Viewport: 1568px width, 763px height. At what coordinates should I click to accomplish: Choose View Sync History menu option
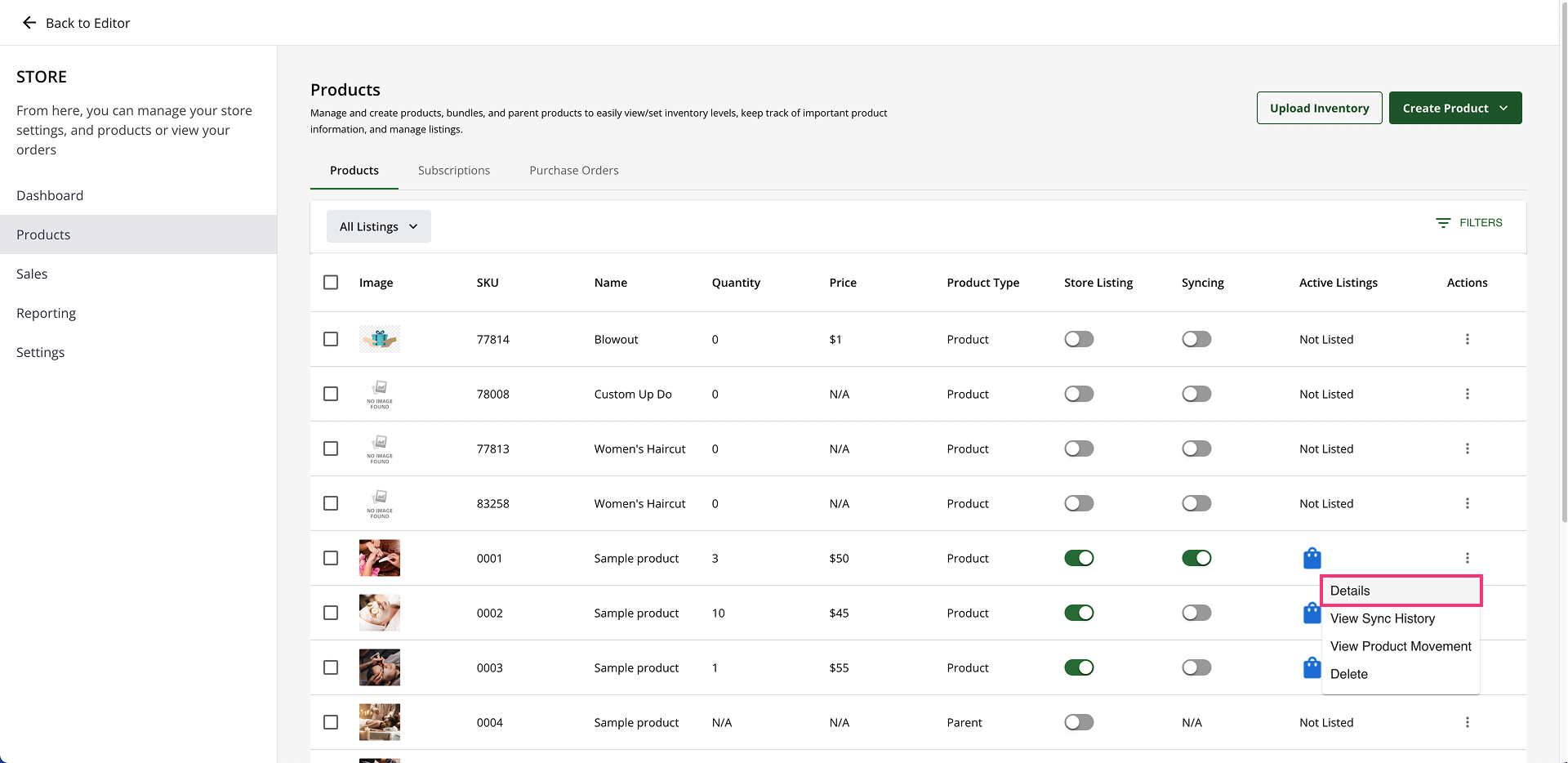[1382, 618]
